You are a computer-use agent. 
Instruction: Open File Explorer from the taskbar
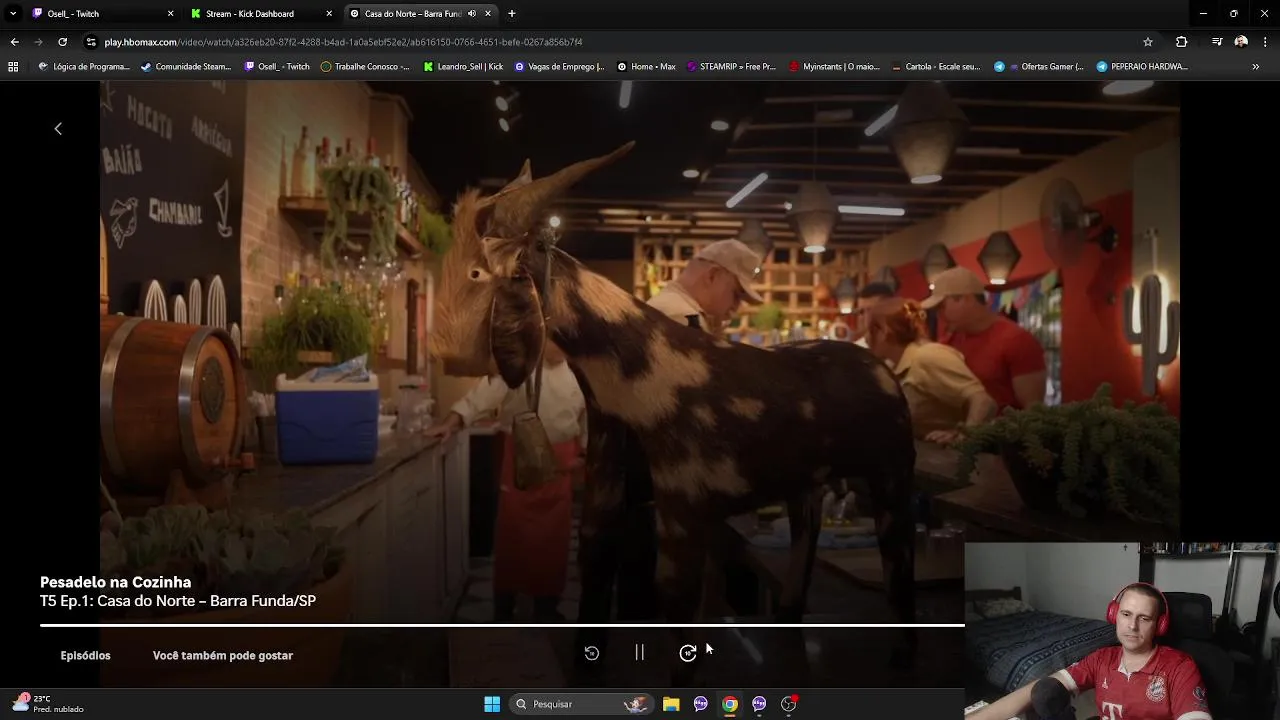(671, 704)
